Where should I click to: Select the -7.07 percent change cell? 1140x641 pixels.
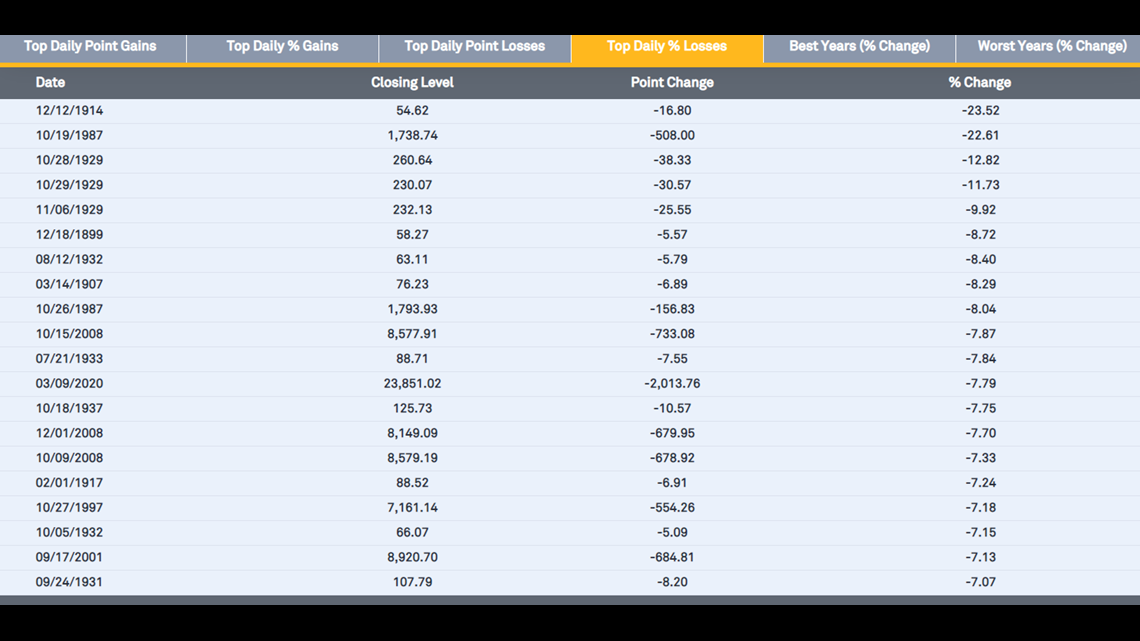point(979,582)
